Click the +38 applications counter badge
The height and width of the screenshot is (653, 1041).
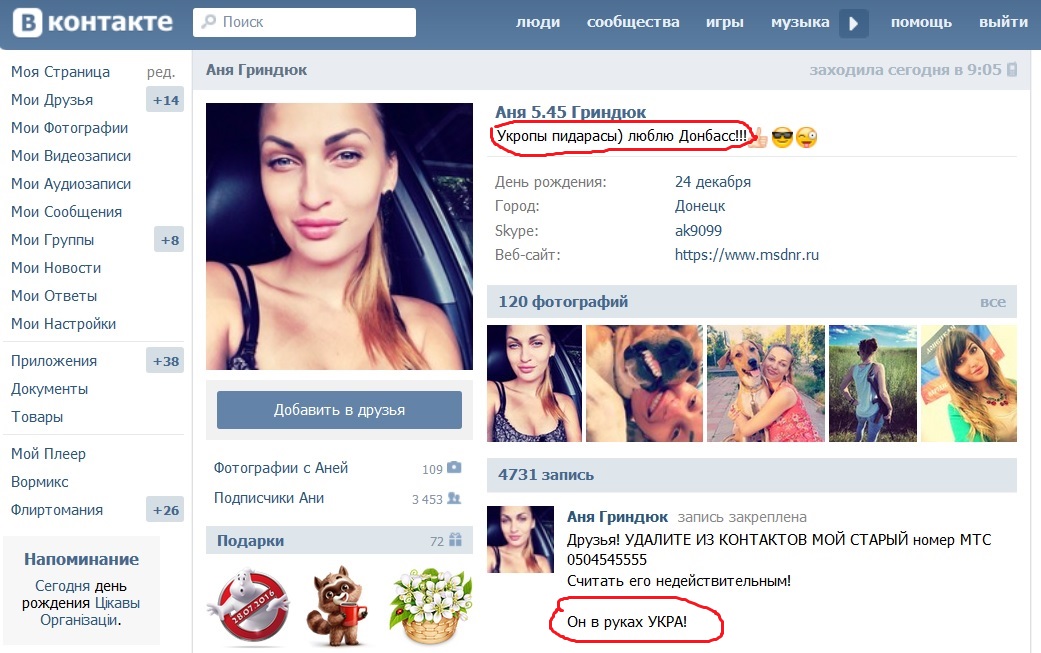click(x=165, y=361)
